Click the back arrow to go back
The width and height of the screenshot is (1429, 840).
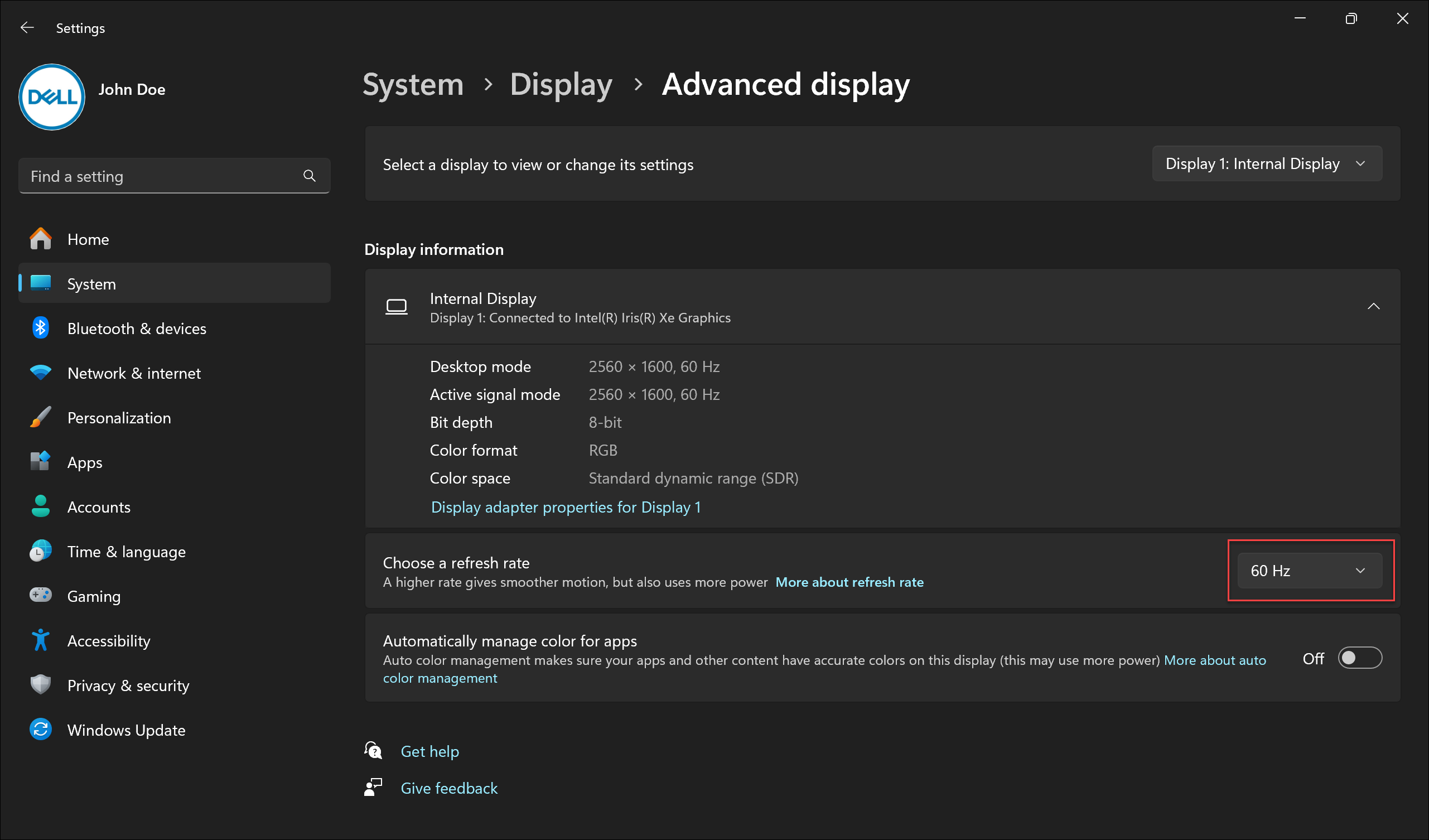coord(27,27)
